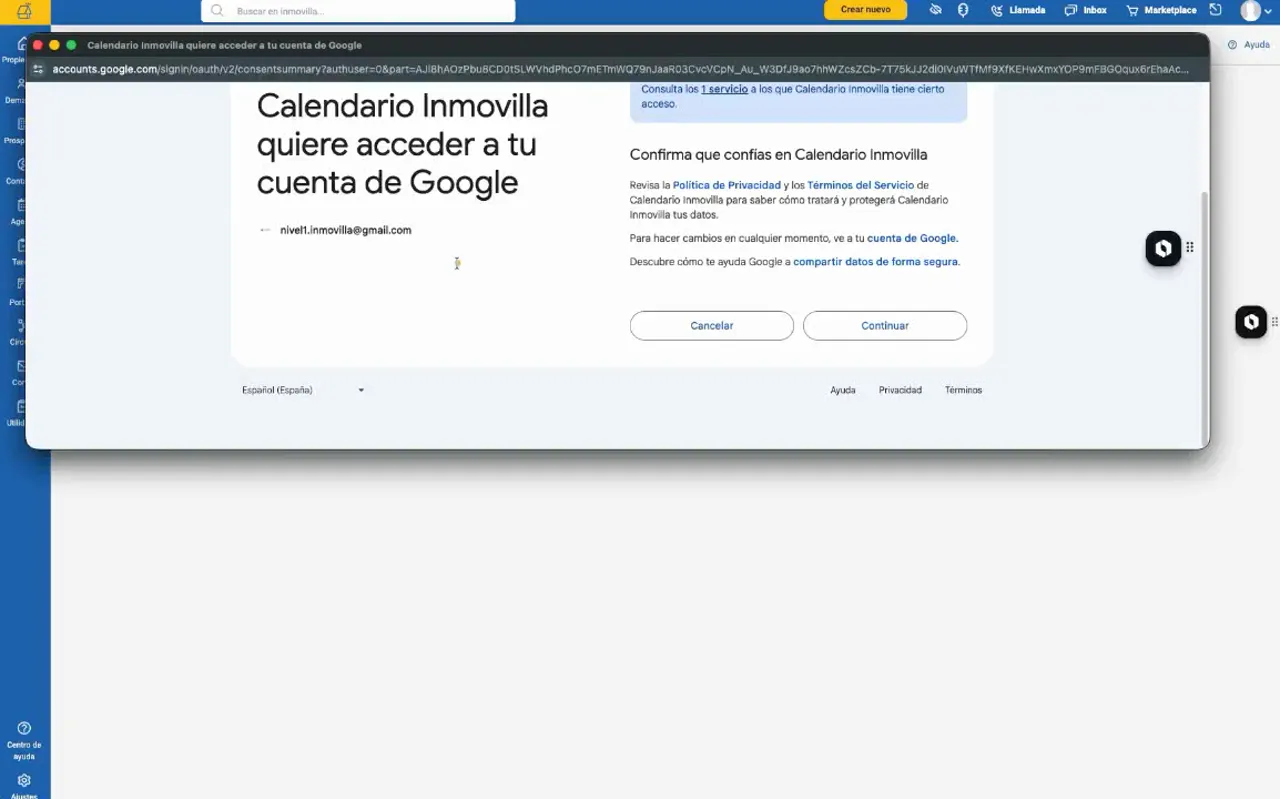This screenshot has height=799, width=1280.
Task: Click the lower floating black hexagon widget
Action: [x=1251, y=322]
